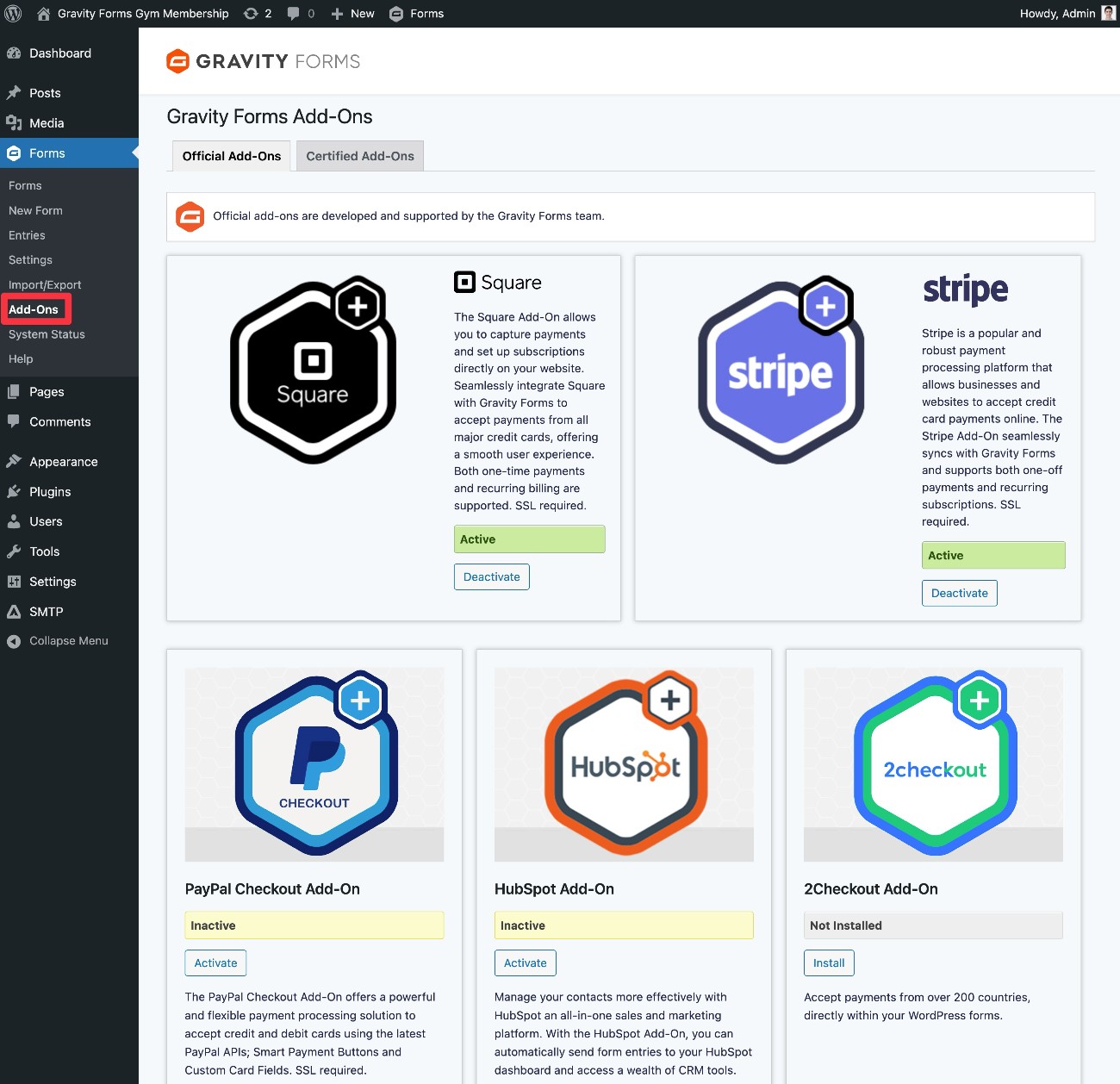The width and height of the screenshot is (1120, 1084).
Task: Click the PayPal Checkout add-on image
Action: click(x=314, y=763)
